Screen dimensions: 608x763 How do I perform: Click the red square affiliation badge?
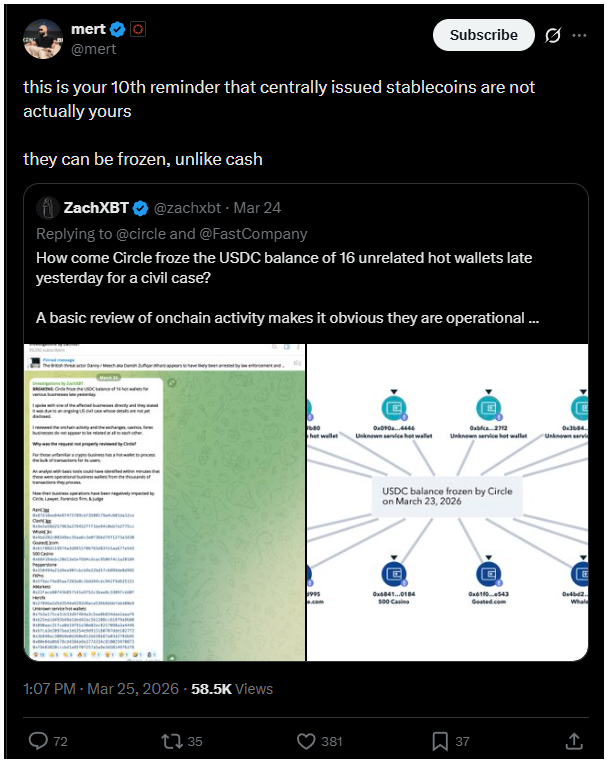pyautogui.click(x=138, y=29)
